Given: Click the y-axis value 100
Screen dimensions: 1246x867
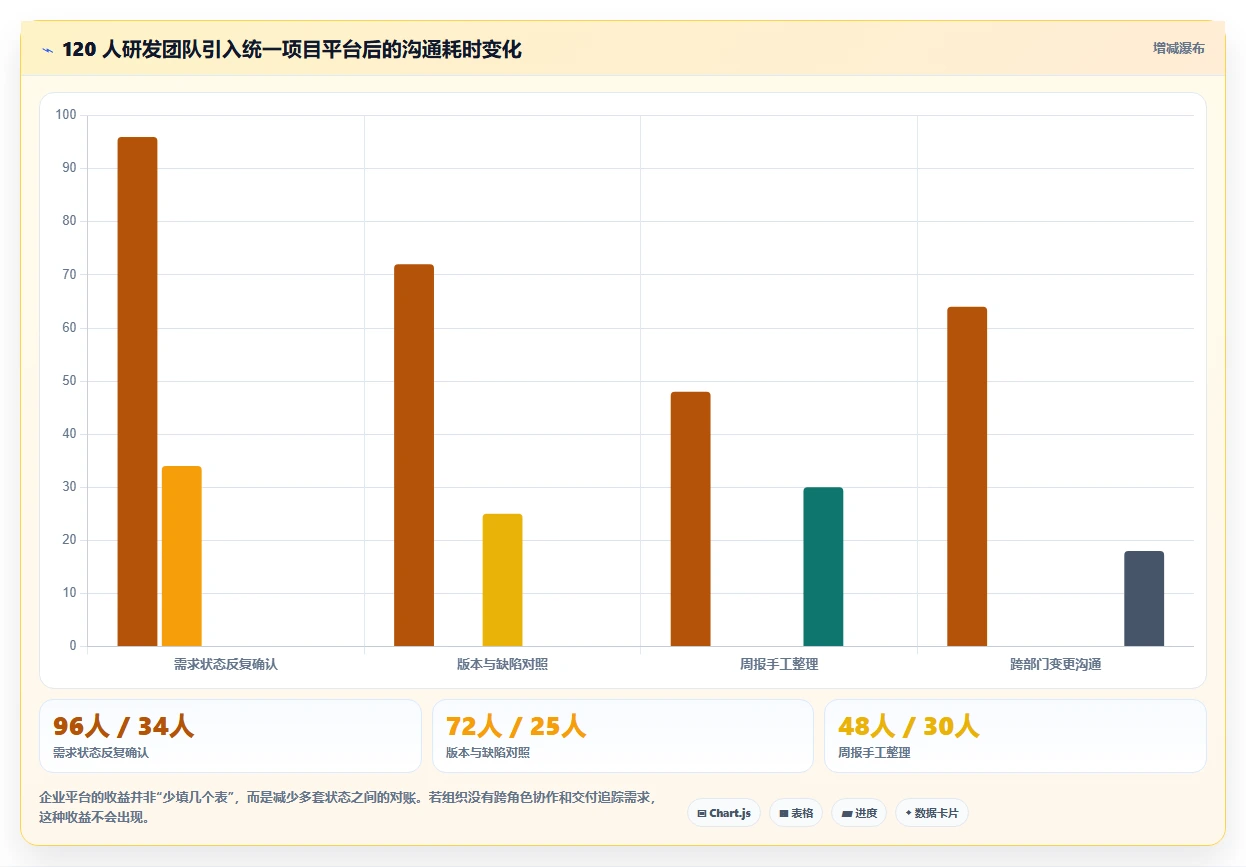Looking at the screenshot, I should tap(66, 115).
